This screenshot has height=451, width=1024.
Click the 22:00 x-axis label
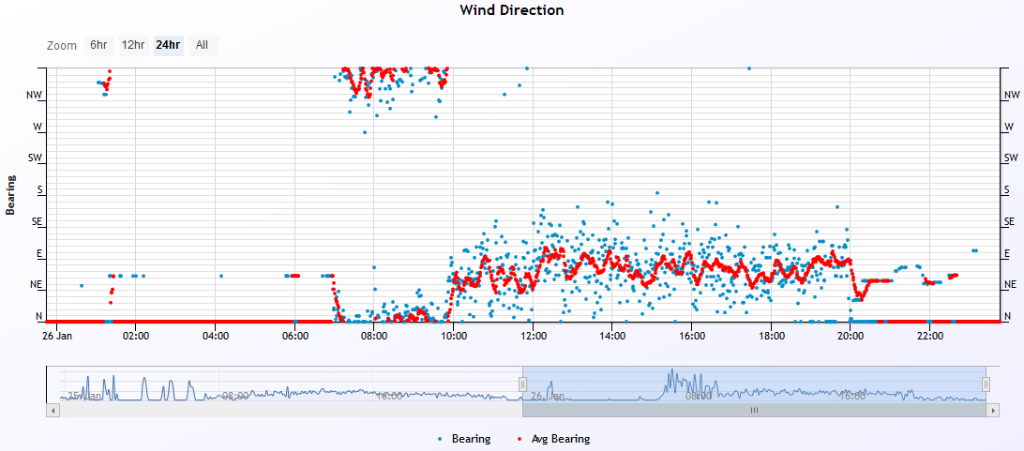tap(930, 337)
